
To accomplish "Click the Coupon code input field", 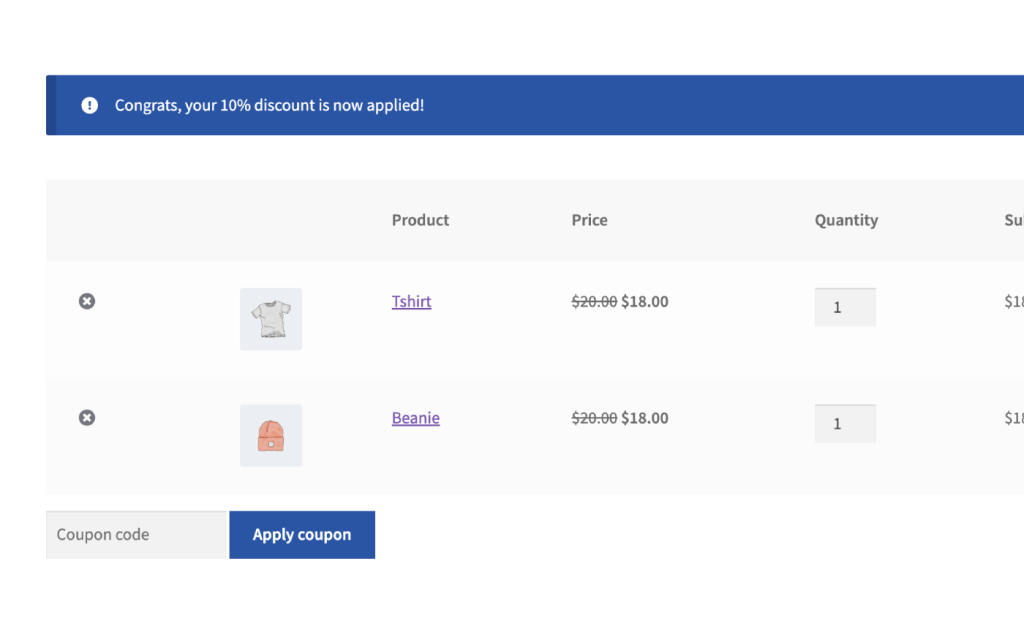I will point(135,534).
